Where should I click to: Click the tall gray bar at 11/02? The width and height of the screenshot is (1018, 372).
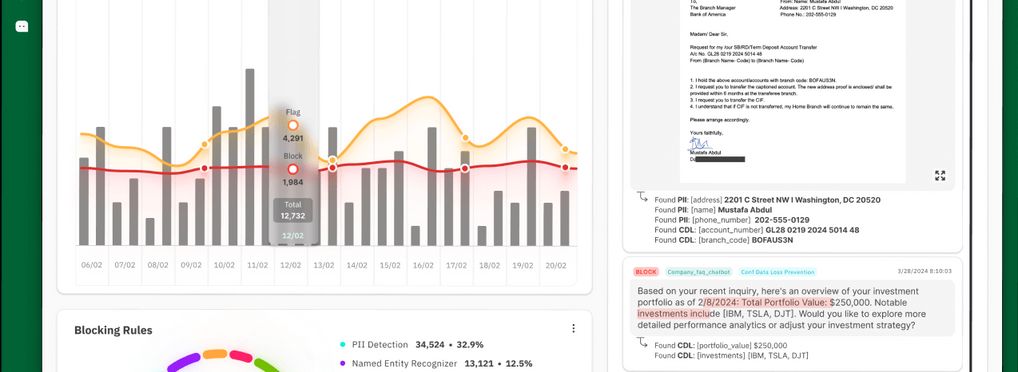click(x=250, y=156)
